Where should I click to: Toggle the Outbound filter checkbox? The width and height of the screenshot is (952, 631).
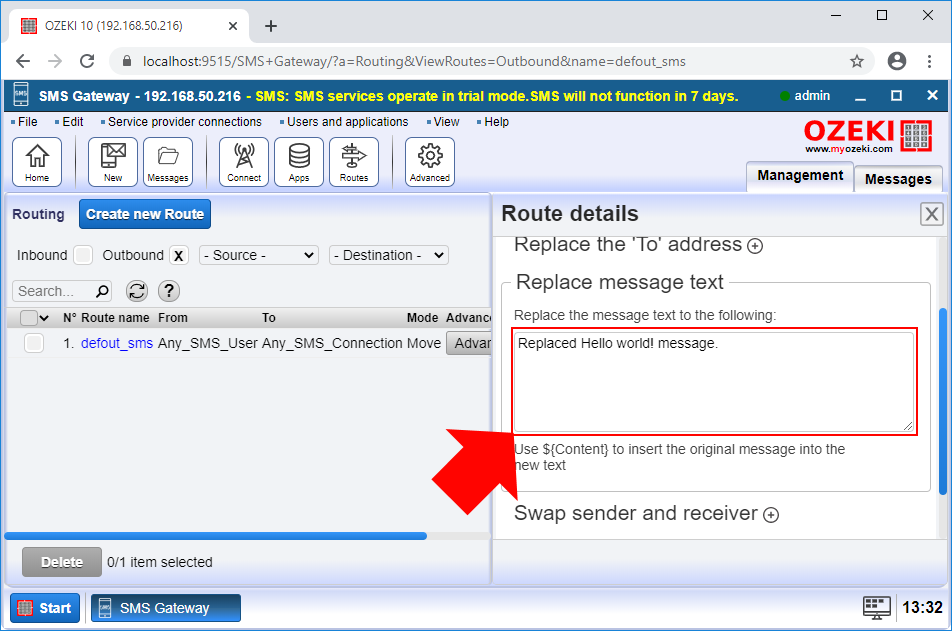(178, 255)
